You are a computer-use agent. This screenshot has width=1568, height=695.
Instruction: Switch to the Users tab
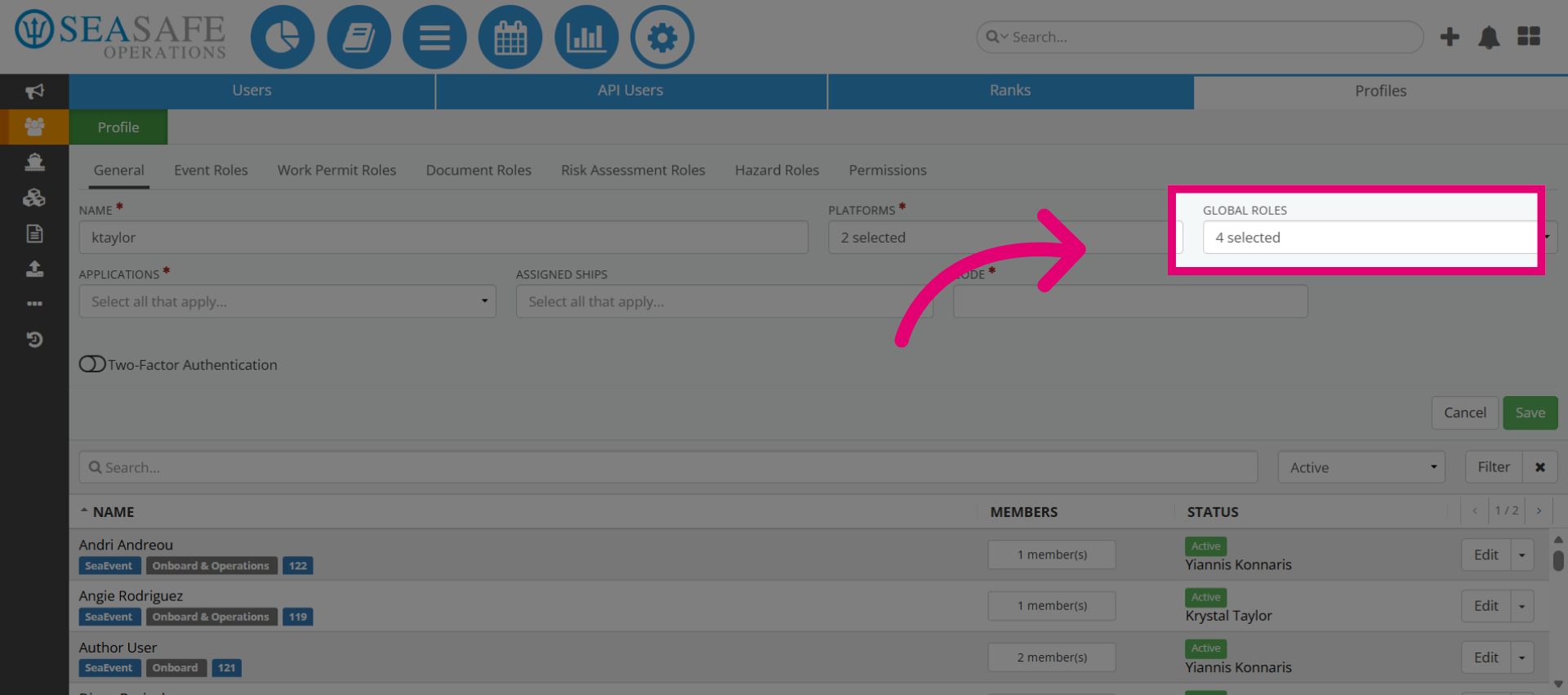pyautogui.click(x=252, y=91)
